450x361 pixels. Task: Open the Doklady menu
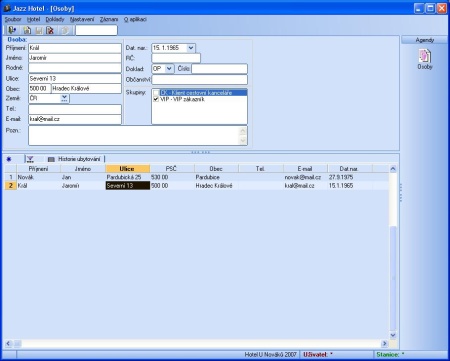tap(55, 19)
